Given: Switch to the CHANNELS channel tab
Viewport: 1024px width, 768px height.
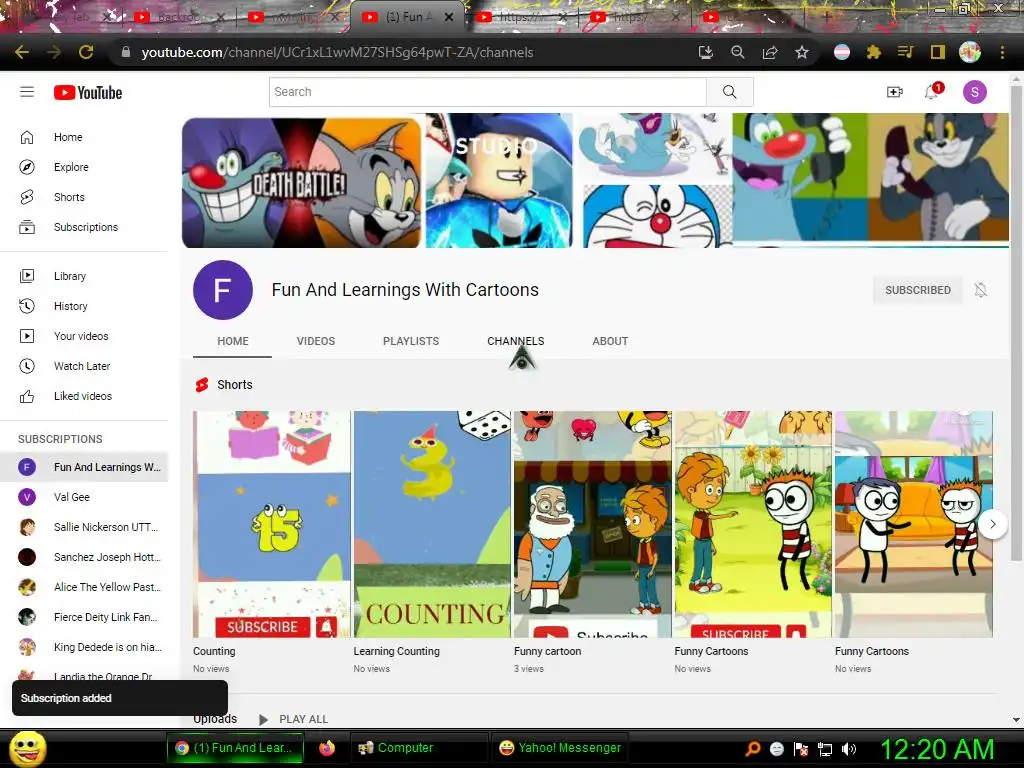Looking at the screenshot, I should pos(515,341).
